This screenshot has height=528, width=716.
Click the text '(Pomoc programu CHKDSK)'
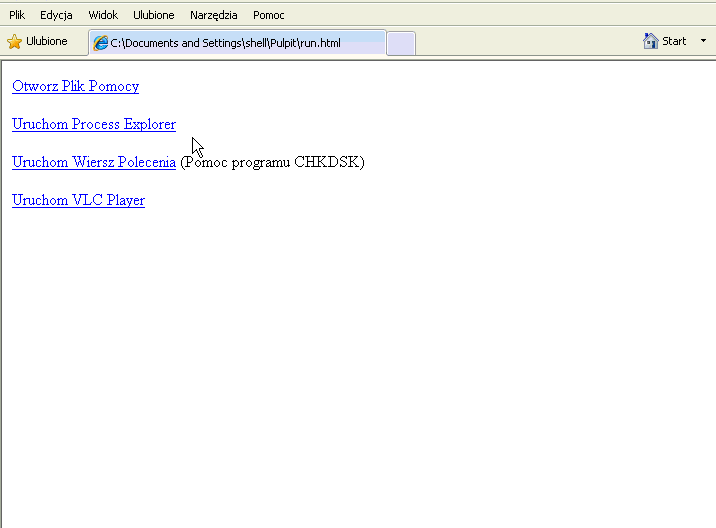[272, 162]
